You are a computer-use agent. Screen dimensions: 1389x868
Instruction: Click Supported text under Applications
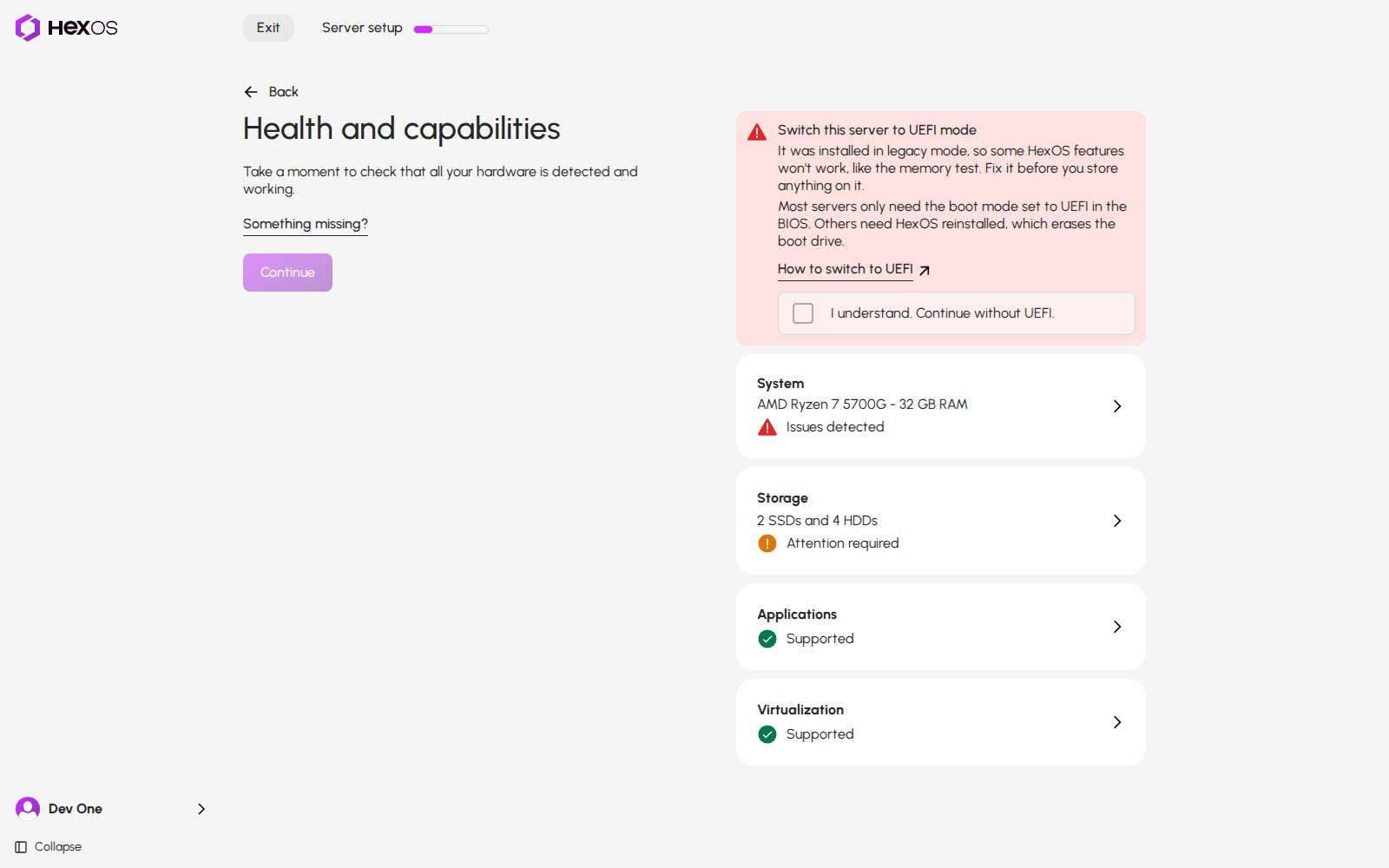(x=820, y=639)
